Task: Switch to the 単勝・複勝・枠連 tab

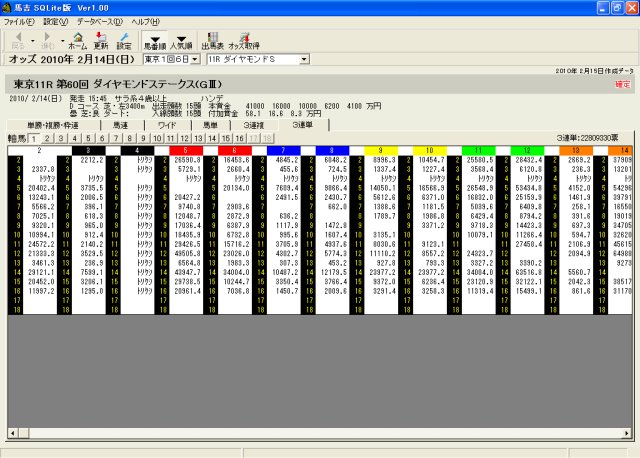Action: [53, 125]
